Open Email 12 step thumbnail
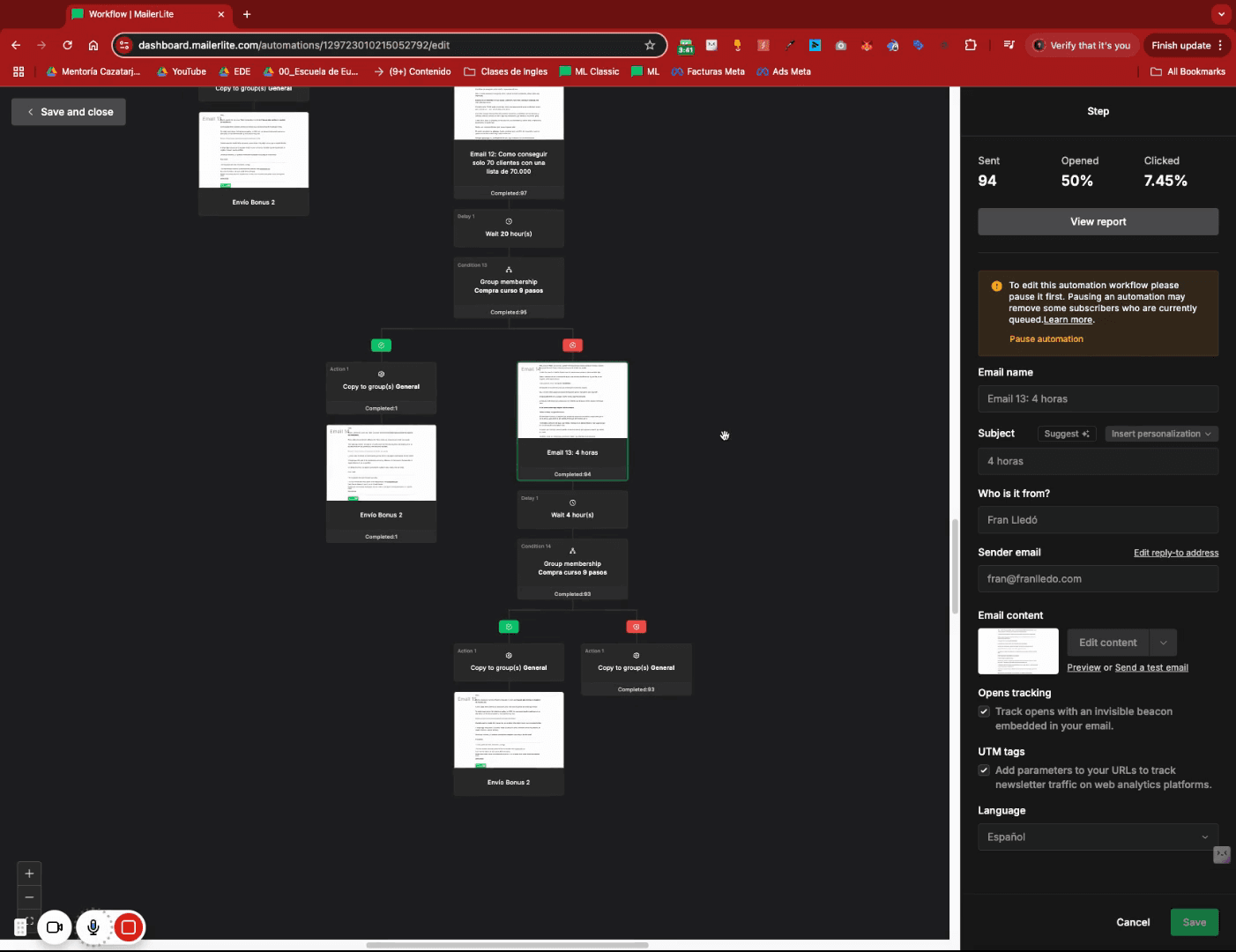1236x952 pixels. click(509, 113)
